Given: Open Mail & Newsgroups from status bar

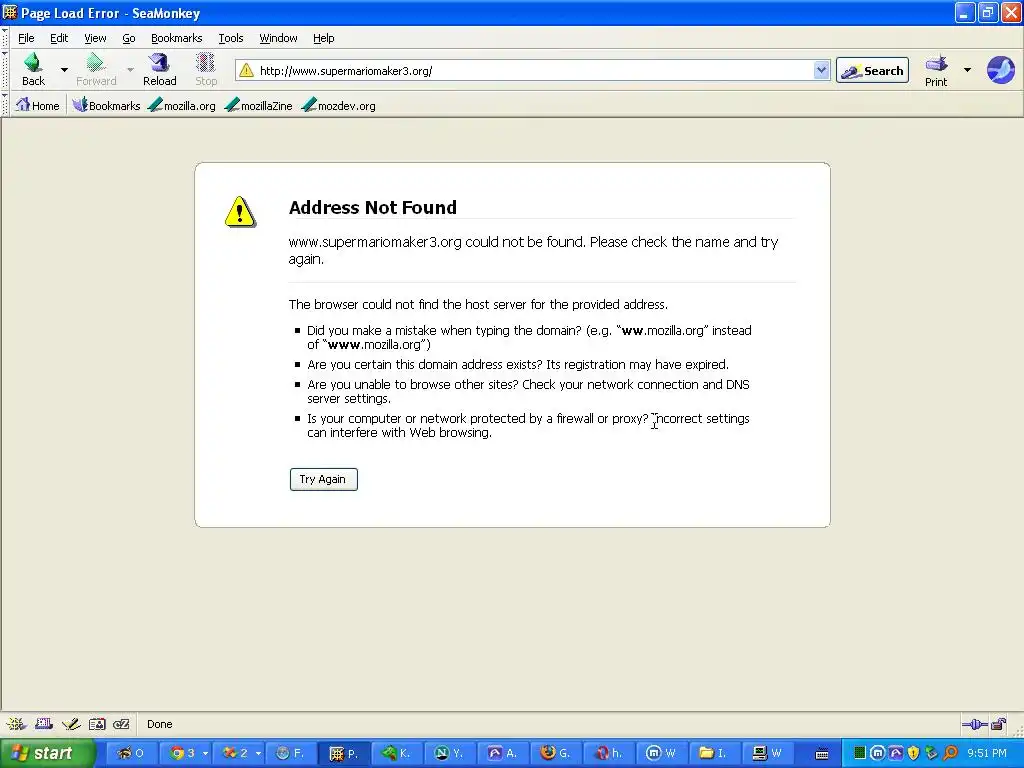Looking at the screenshot, I should point(44,724).
